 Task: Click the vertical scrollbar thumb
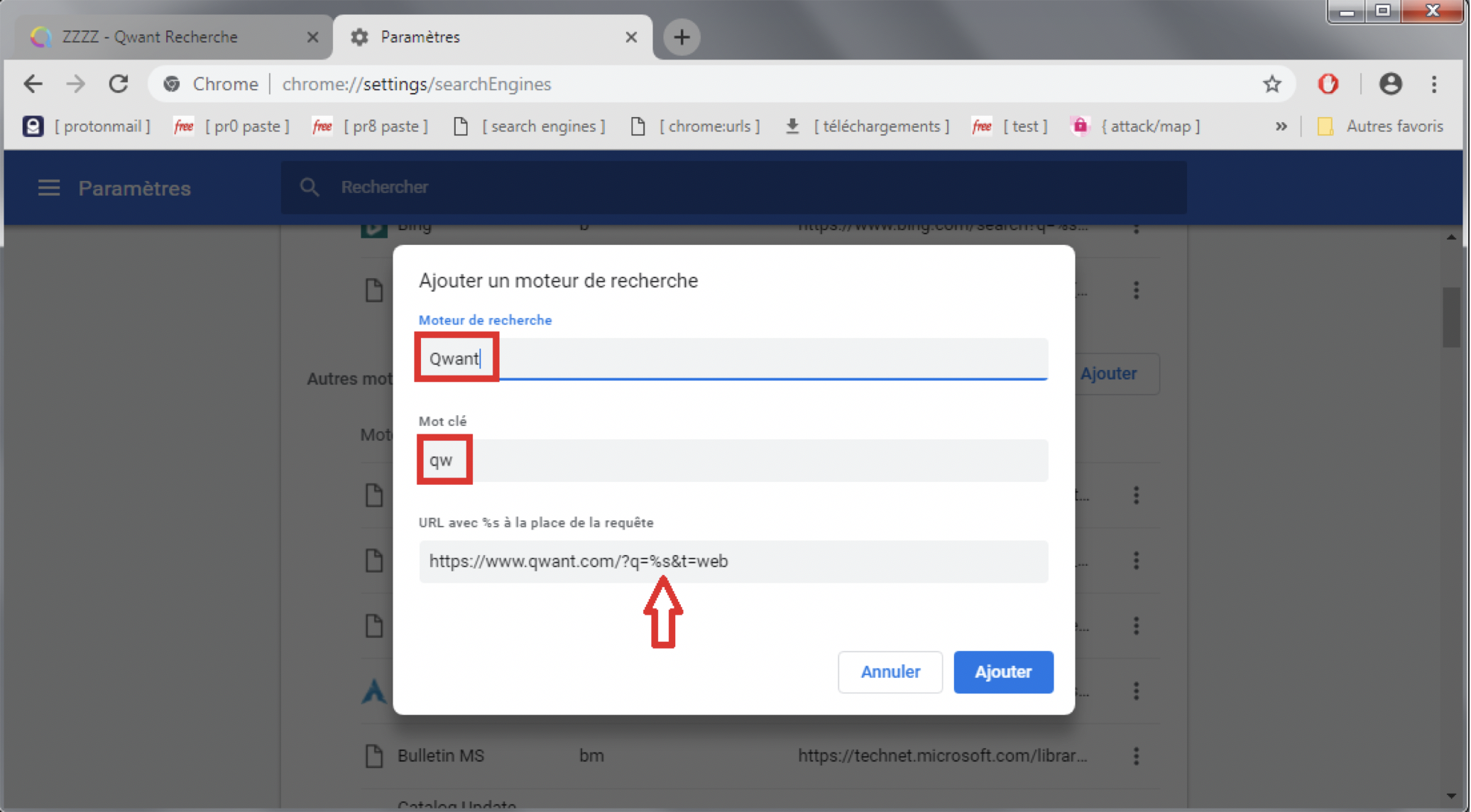(x=1451, y=317)
